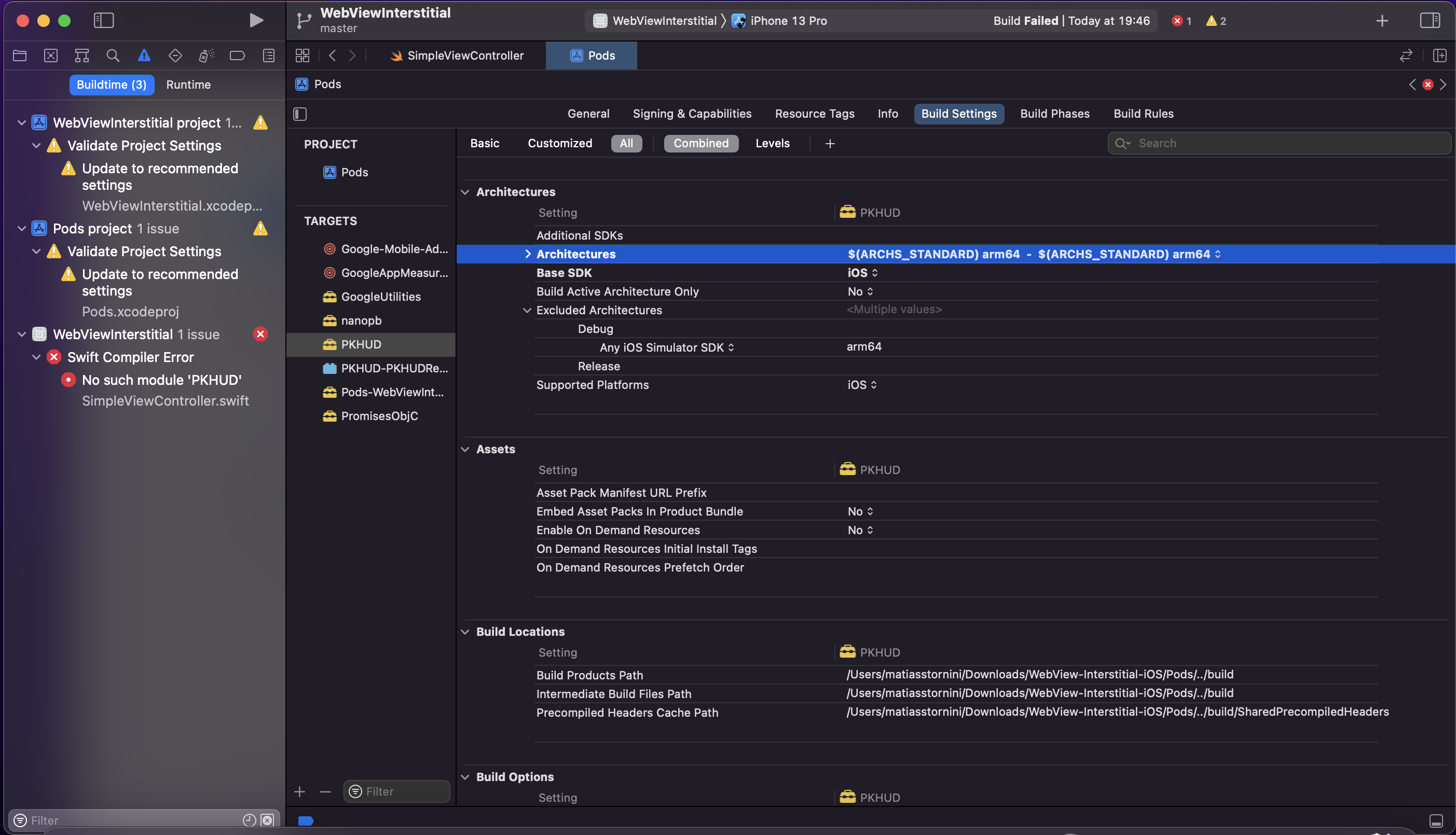Select iPhone 13 Pro run destination

[780, 21]
